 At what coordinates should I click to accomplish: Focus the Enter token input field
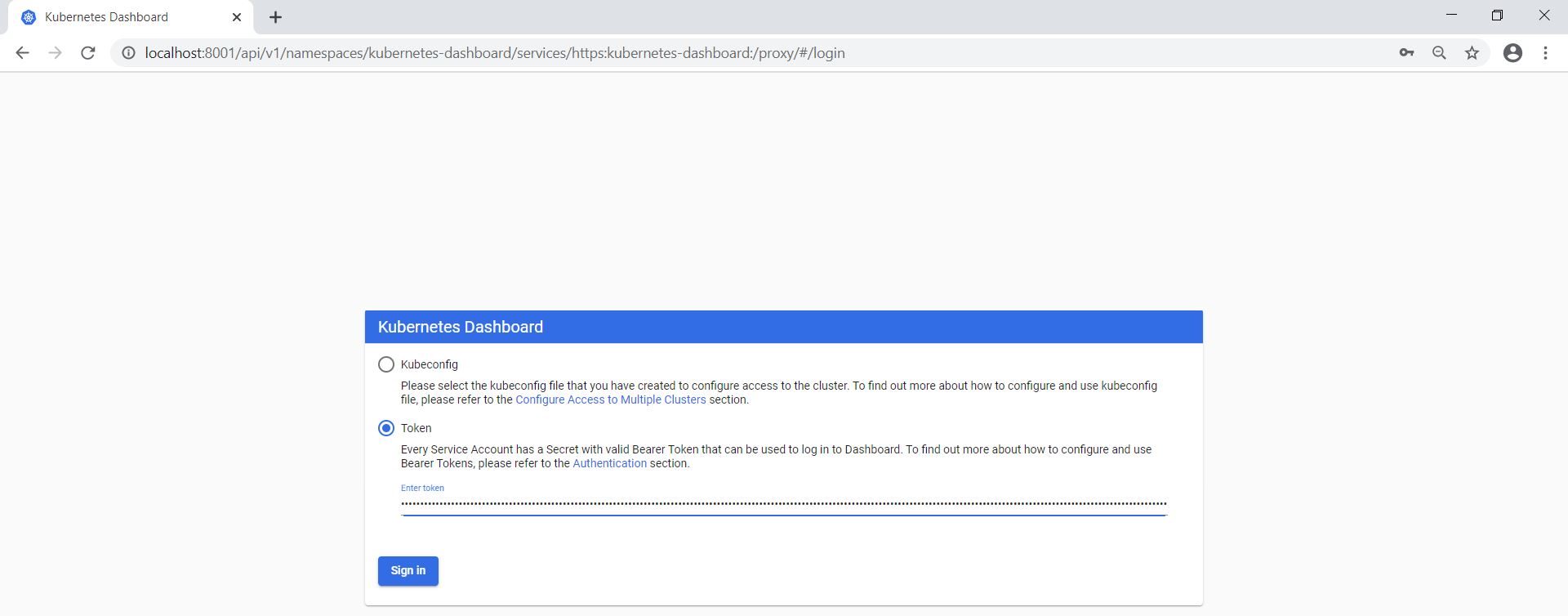point(782,504)
